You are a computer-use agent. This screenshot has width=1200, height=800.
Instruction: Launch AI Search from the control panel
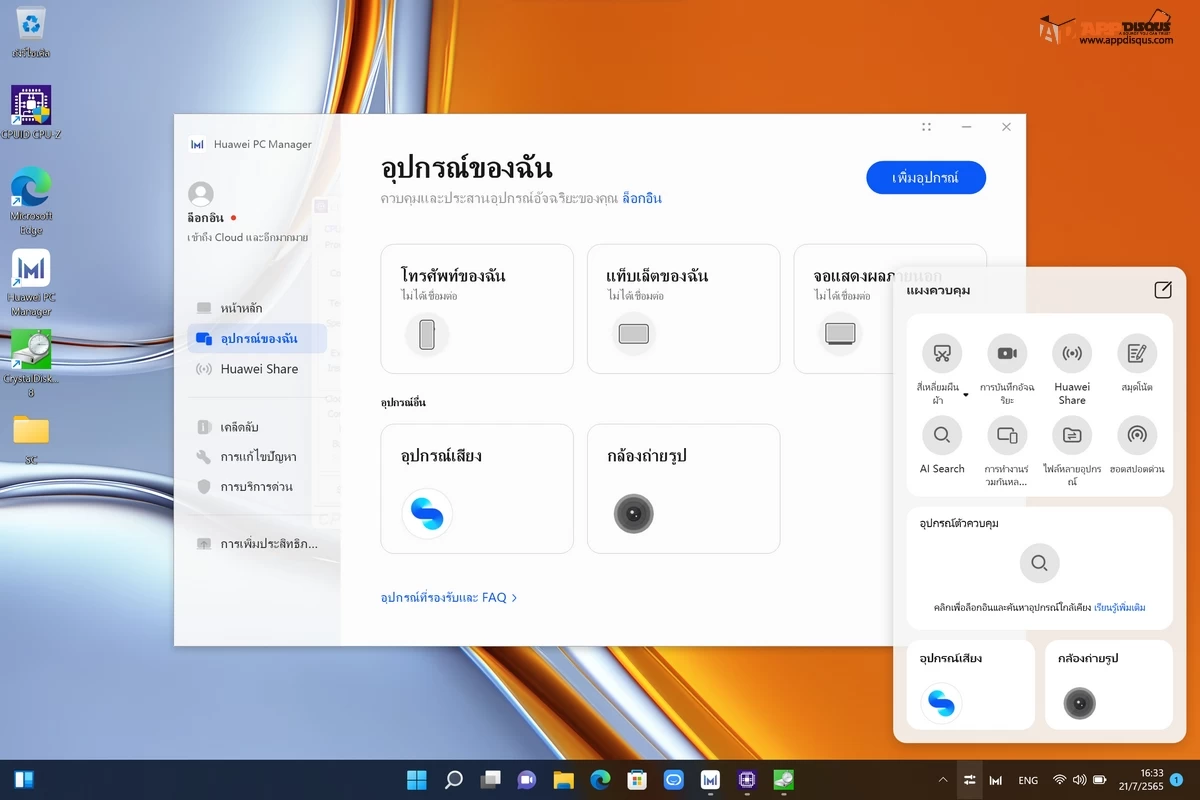[x=942, y=435]
